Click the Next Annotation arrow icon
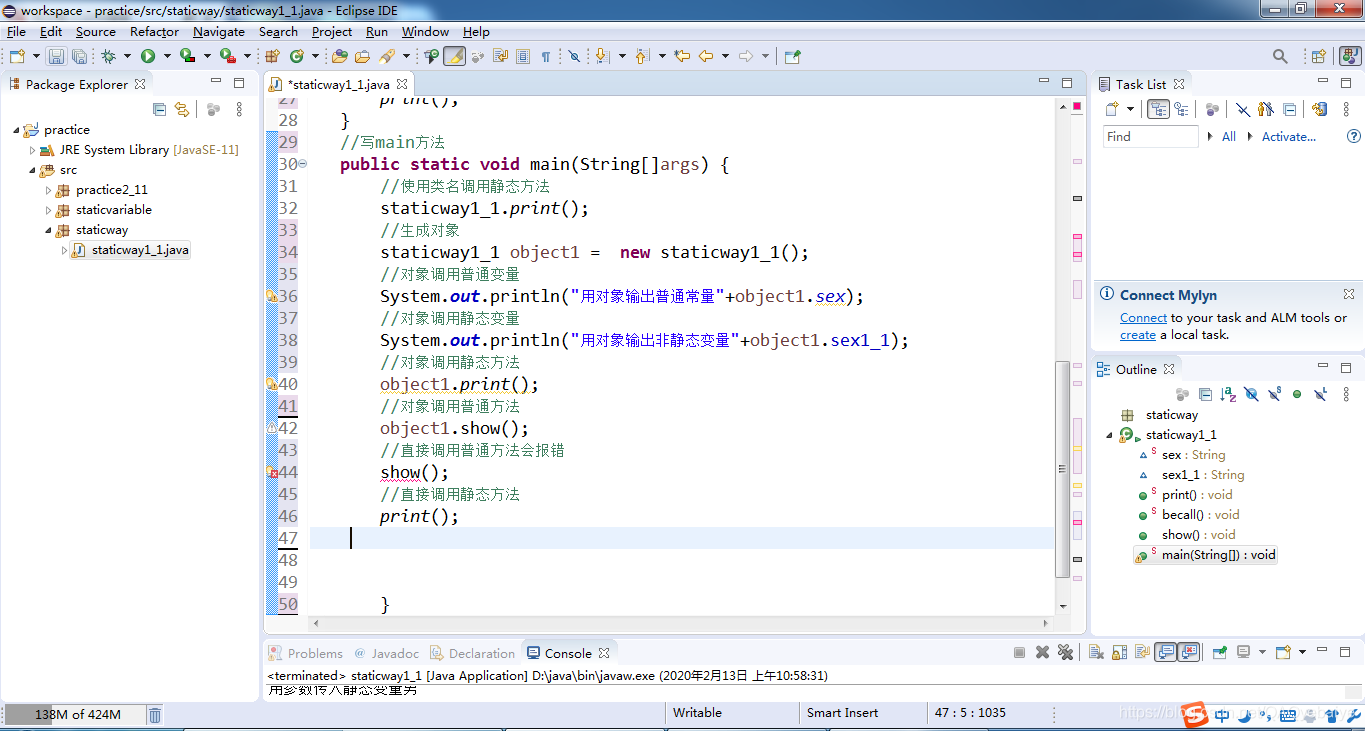 [602, 57]
